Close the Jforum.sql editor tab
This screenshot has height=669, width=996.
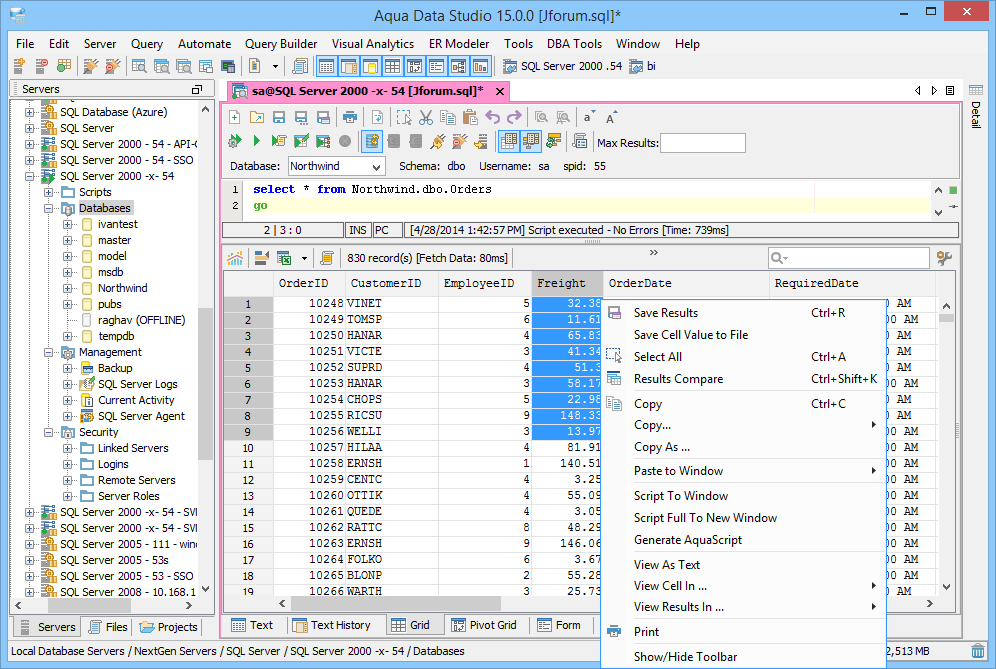click(x=500, y=91)
